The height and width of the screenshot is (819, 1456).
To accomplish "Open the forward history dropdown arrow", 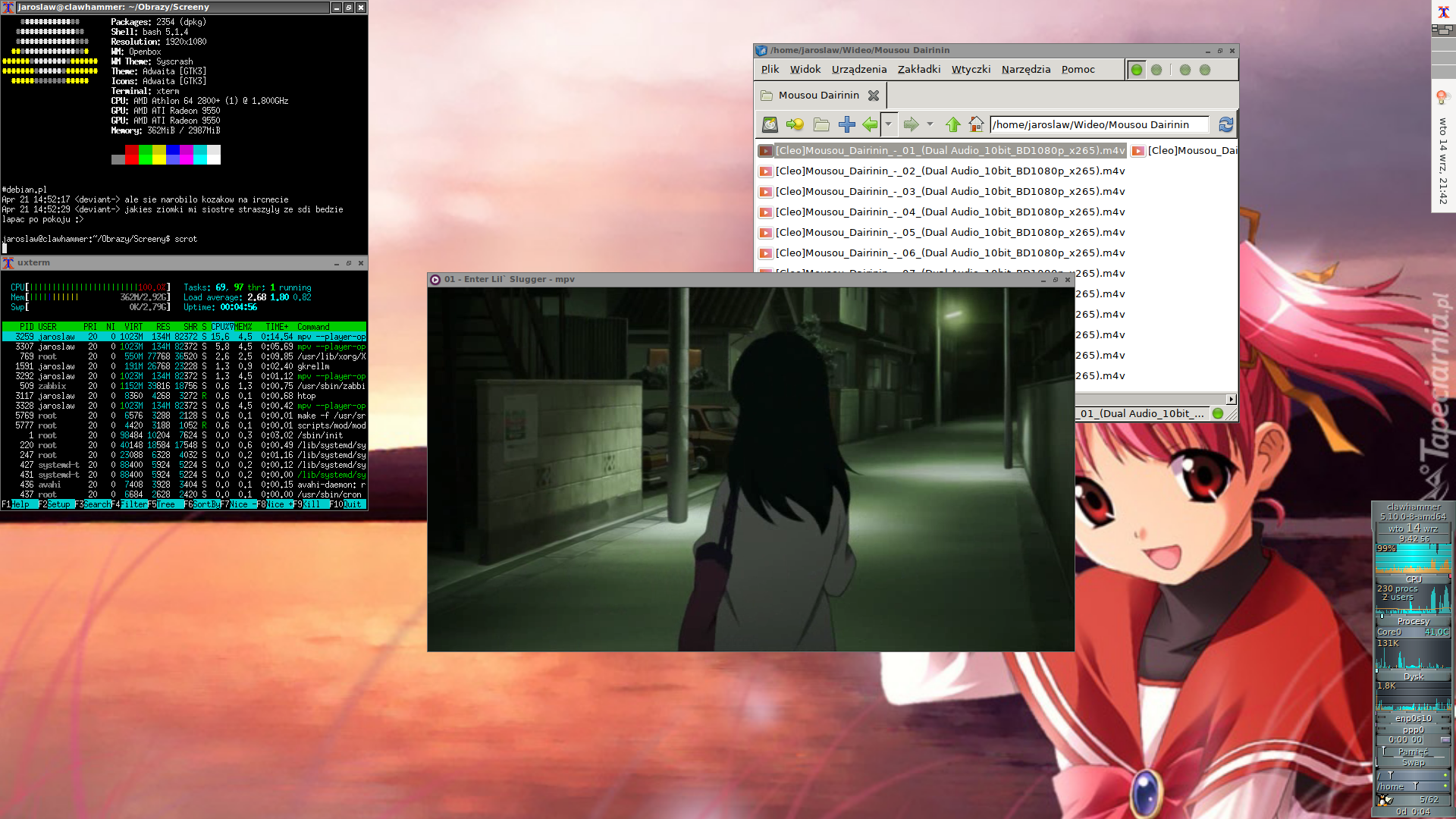I will pos(930,124).
